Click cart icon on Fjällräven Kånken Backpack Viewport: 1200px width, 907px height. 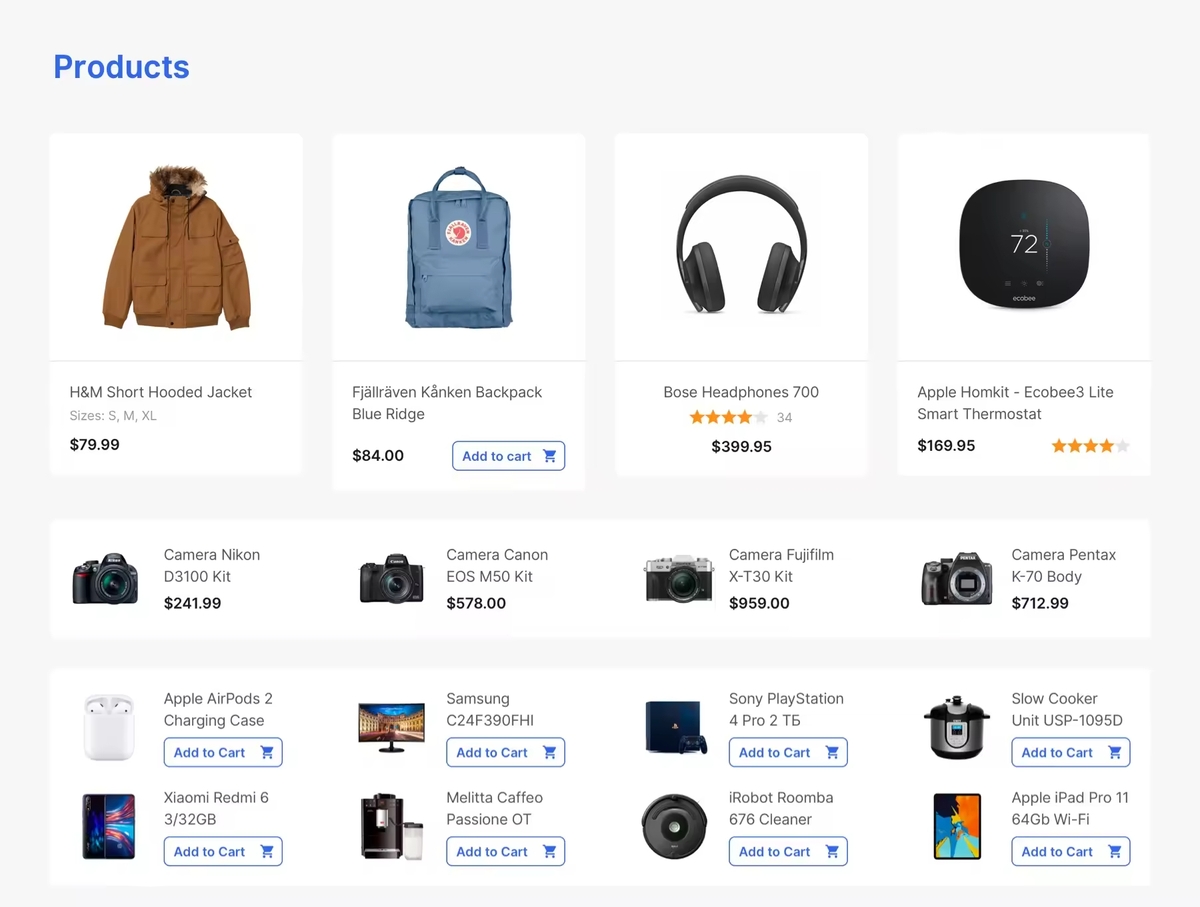[549, 456]
